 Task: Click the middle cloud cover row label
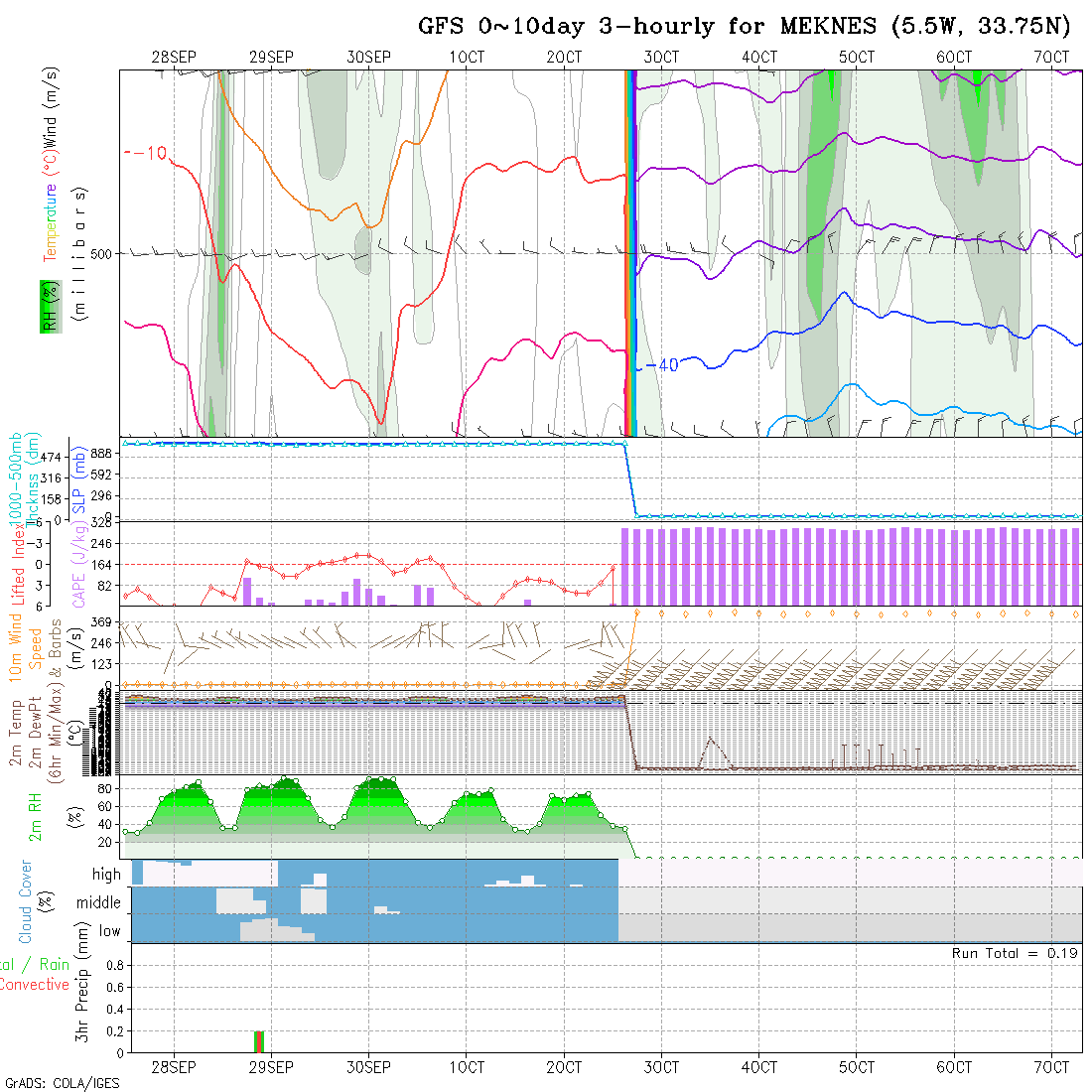point(98,903)
